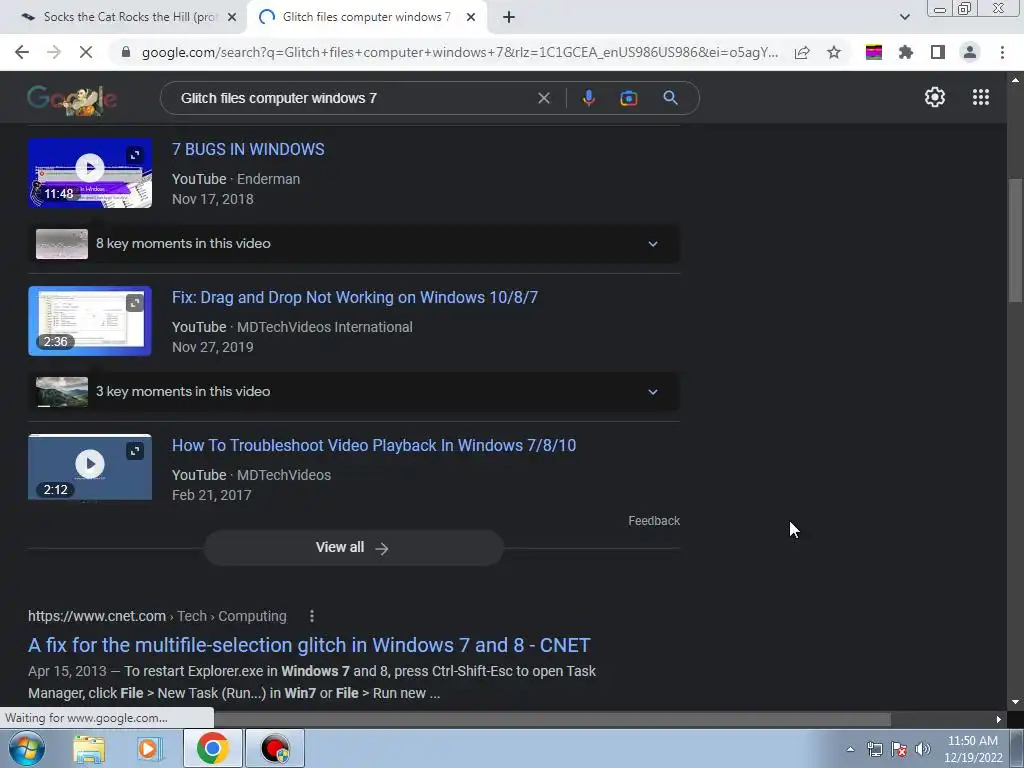The image size is (1024, 768).
Task: Open Windows Explorer from taskbar
Action: (x=89, y=749)
